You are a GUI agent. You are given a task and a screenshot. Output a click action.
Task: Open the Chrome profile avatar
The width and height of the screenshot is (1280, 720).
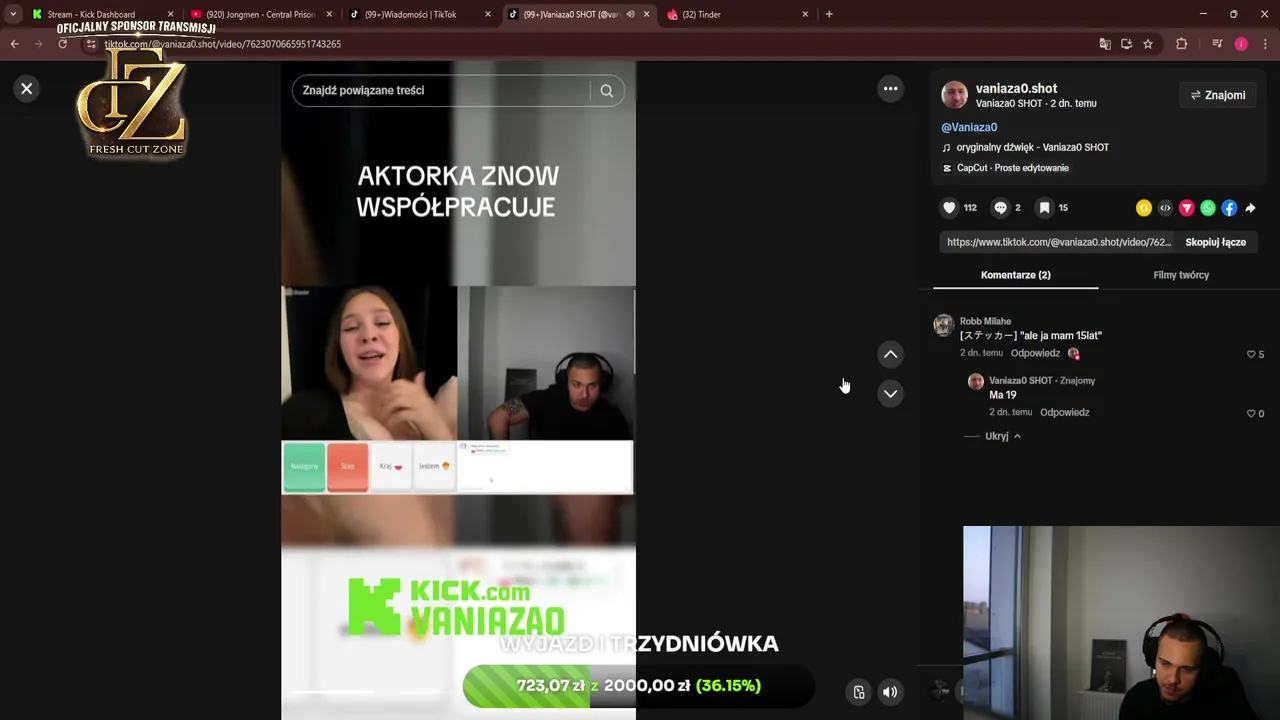click(1241, 44)
